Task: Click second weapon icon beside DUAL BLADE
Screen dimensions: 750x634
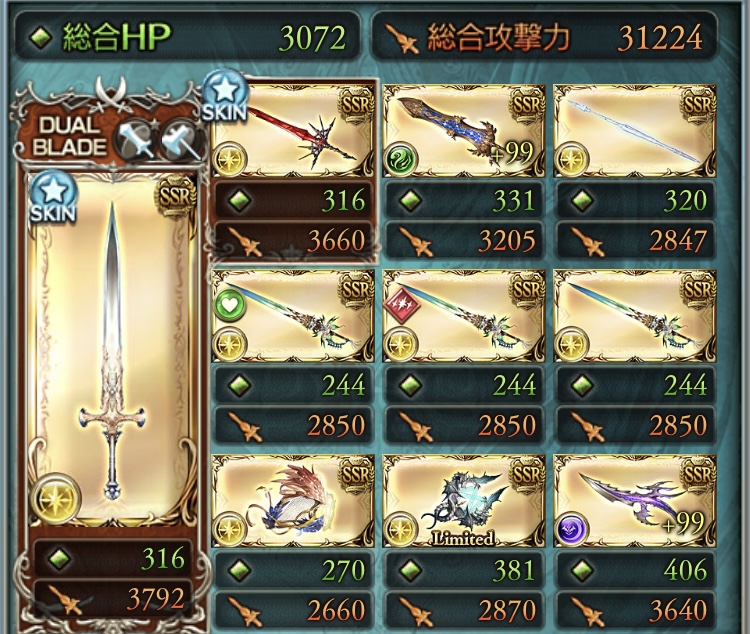Action: tap(181, 139)
